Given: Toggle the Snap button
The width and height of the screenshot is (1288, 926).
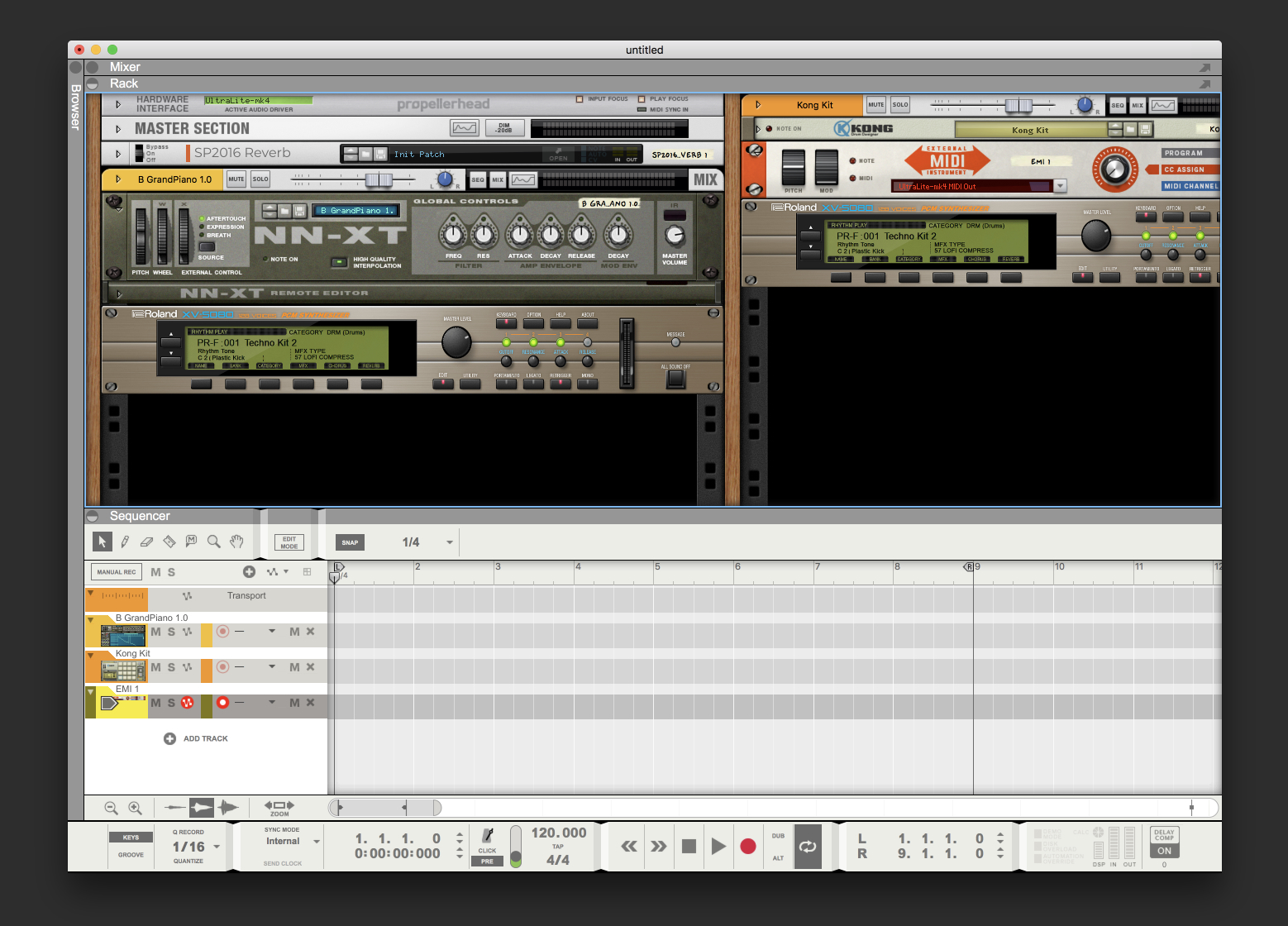Looking at the screenshot, I should (x=350, y=542).
